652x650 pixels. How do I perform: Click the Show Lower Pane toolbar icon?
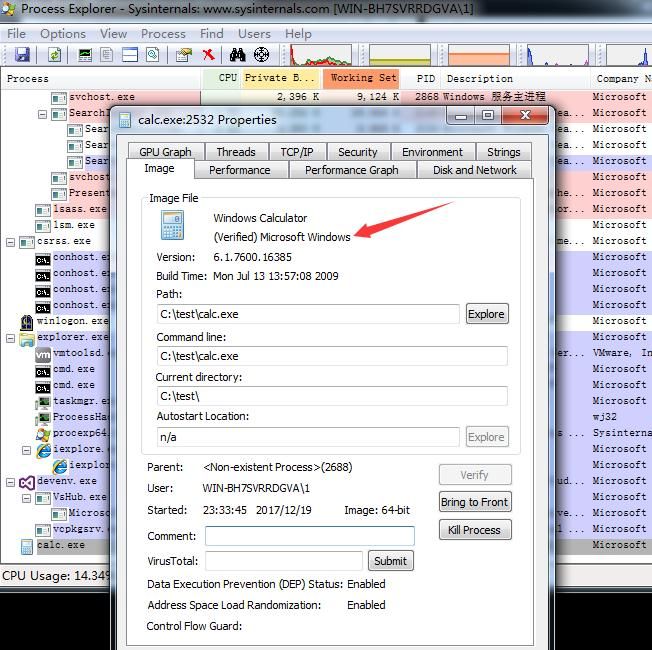[x=130, y=54]
